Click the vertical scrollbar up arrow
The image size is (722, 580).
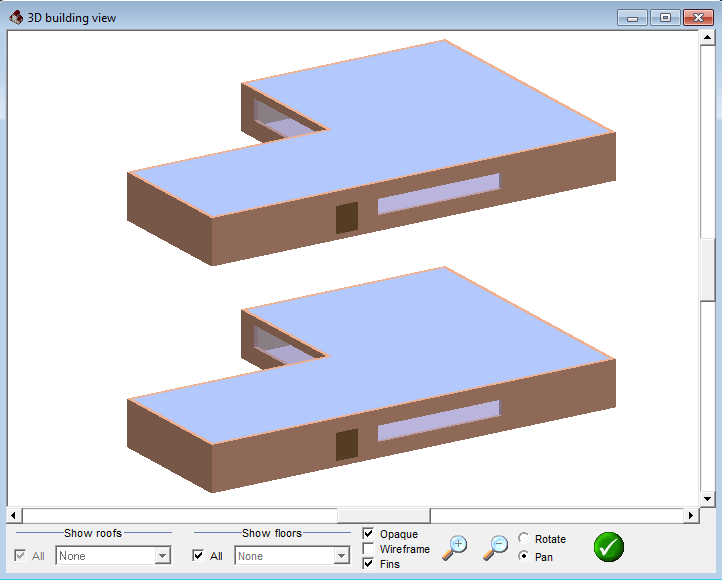(x=707, y=37)
